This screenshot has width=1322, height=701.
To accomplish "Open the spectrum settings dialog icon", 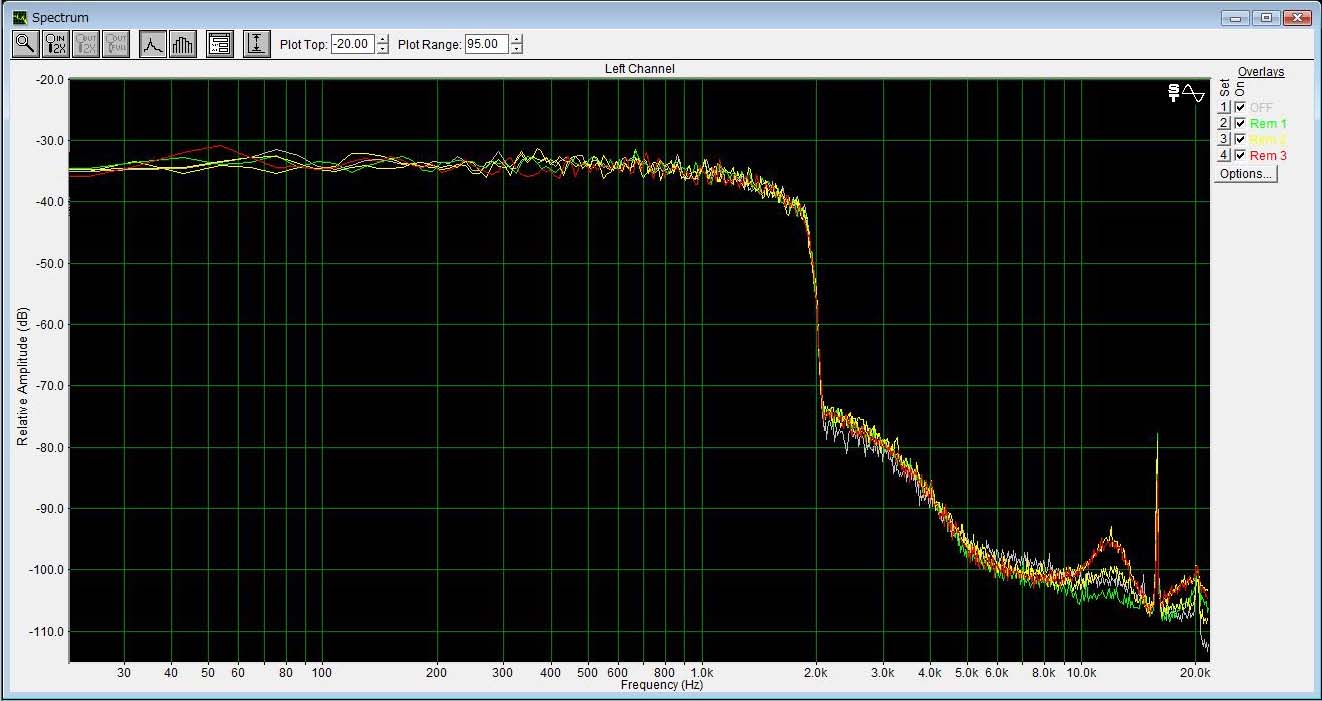I will click(220, 44).
